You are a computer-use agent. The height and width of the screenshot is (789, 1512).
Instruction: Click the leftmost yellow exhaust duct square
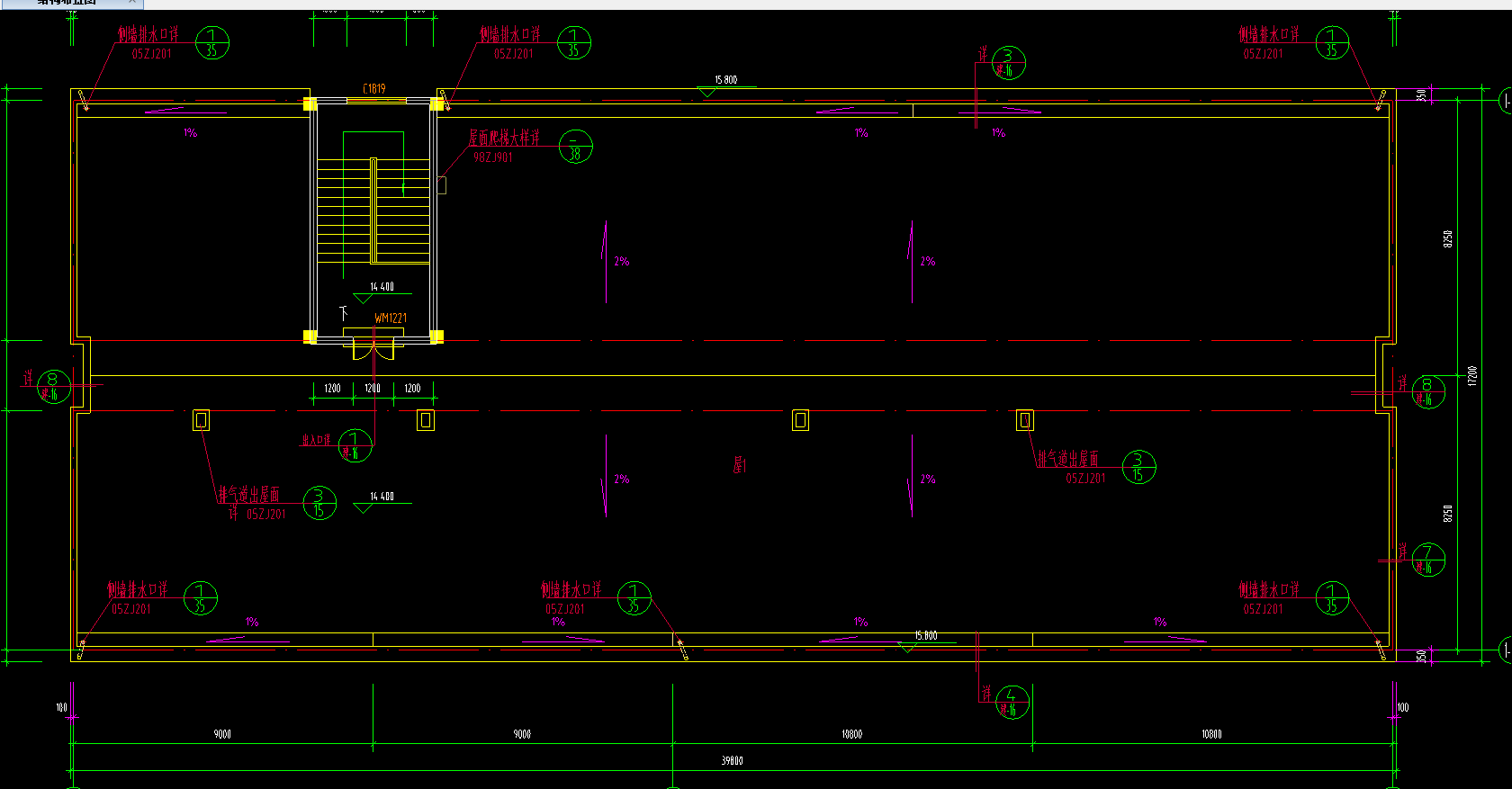click(202, 420)
